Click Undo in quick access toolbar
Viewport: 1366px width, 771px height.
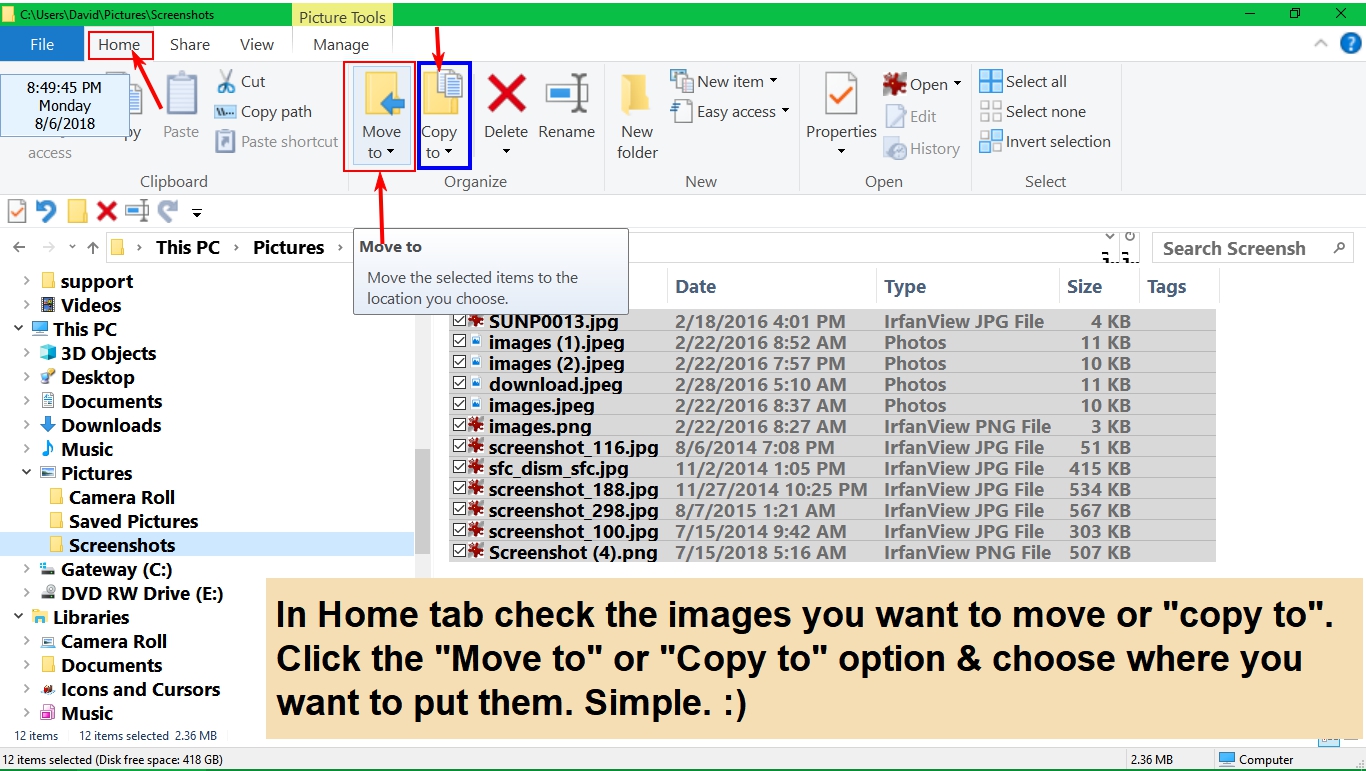46,211
